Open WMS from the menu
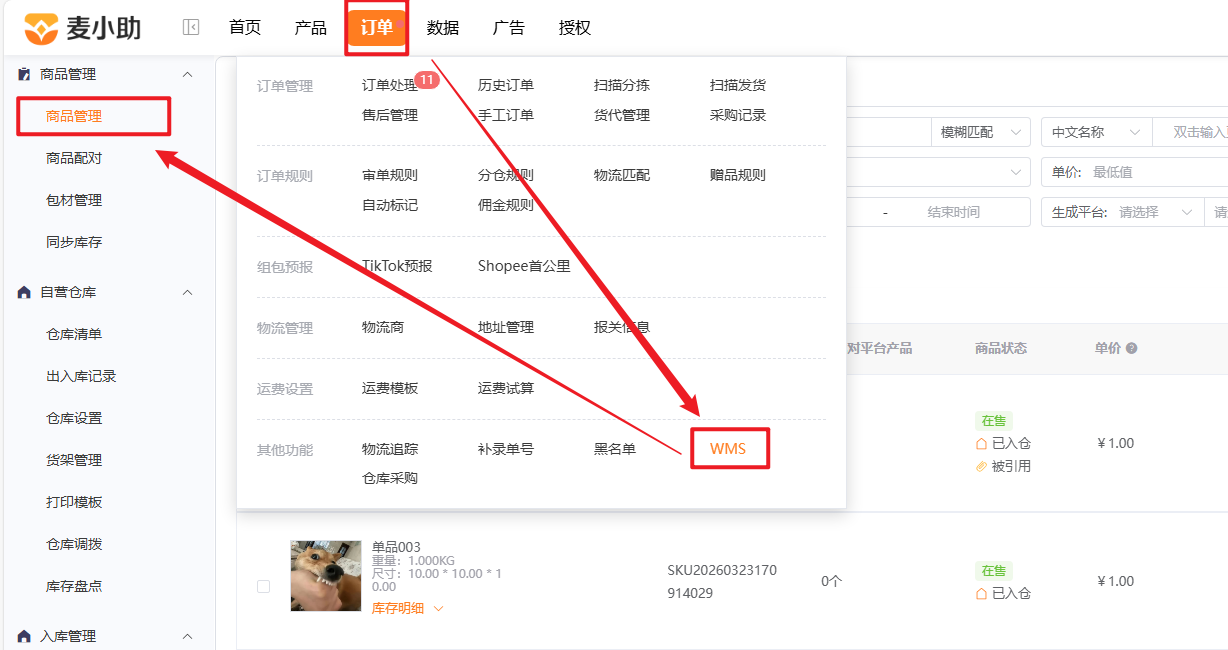This screenshot has height=650, width=1228. click(x=728, y=449)
